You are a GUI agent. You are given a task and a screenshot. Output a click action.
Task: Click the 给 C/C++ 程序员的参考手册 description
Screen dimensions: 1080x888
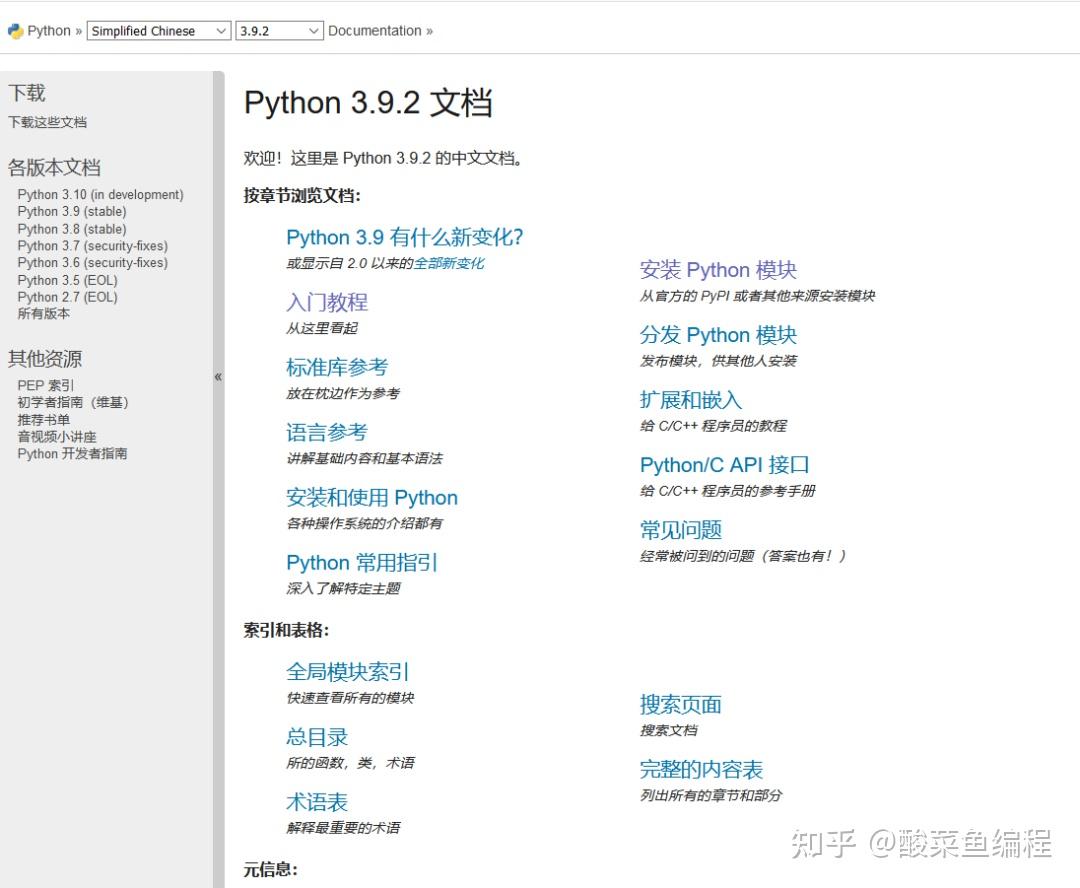tap(727, 491)
